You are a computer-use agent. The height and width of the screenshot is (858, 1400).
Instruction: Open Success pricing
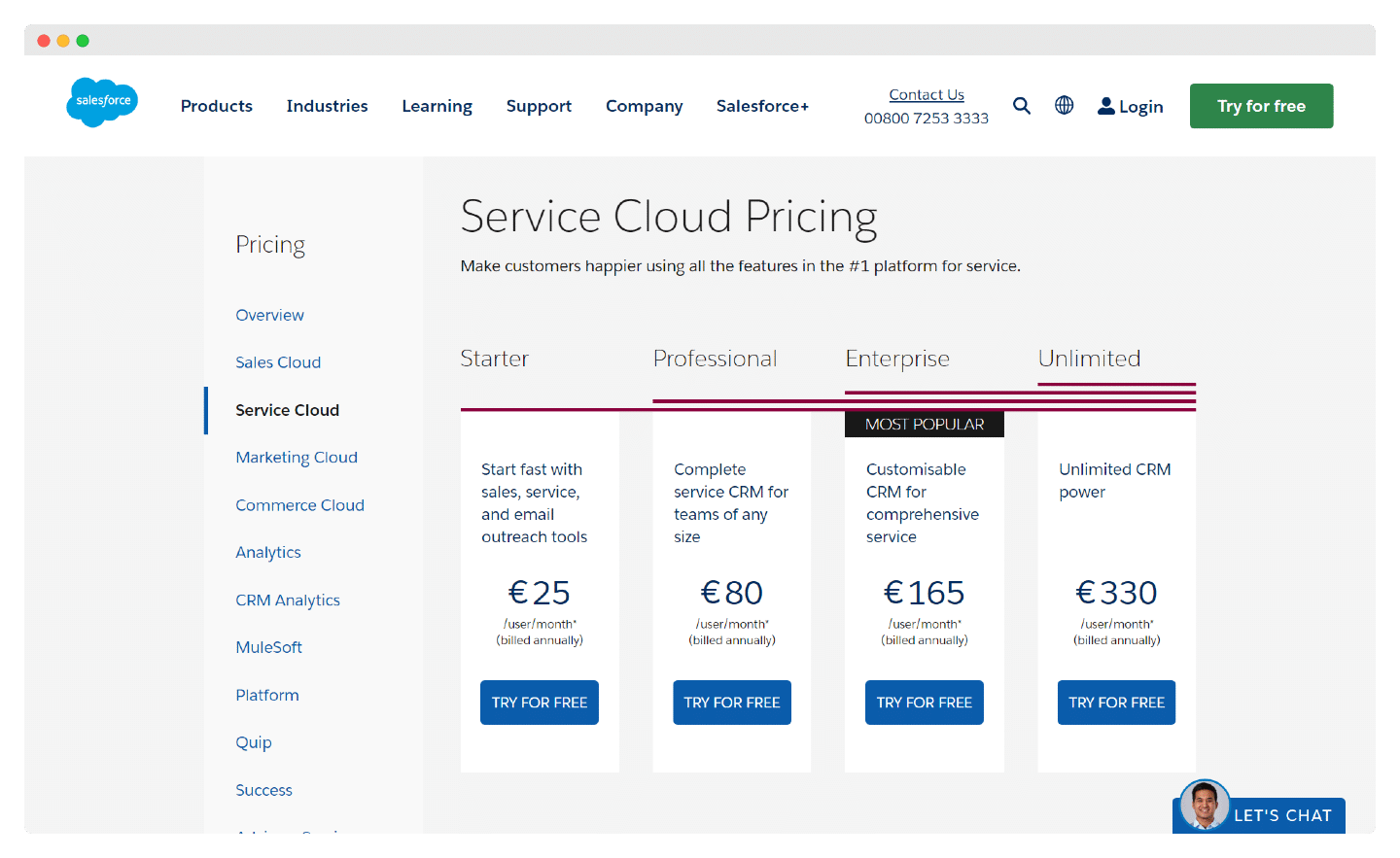[263, 790]
